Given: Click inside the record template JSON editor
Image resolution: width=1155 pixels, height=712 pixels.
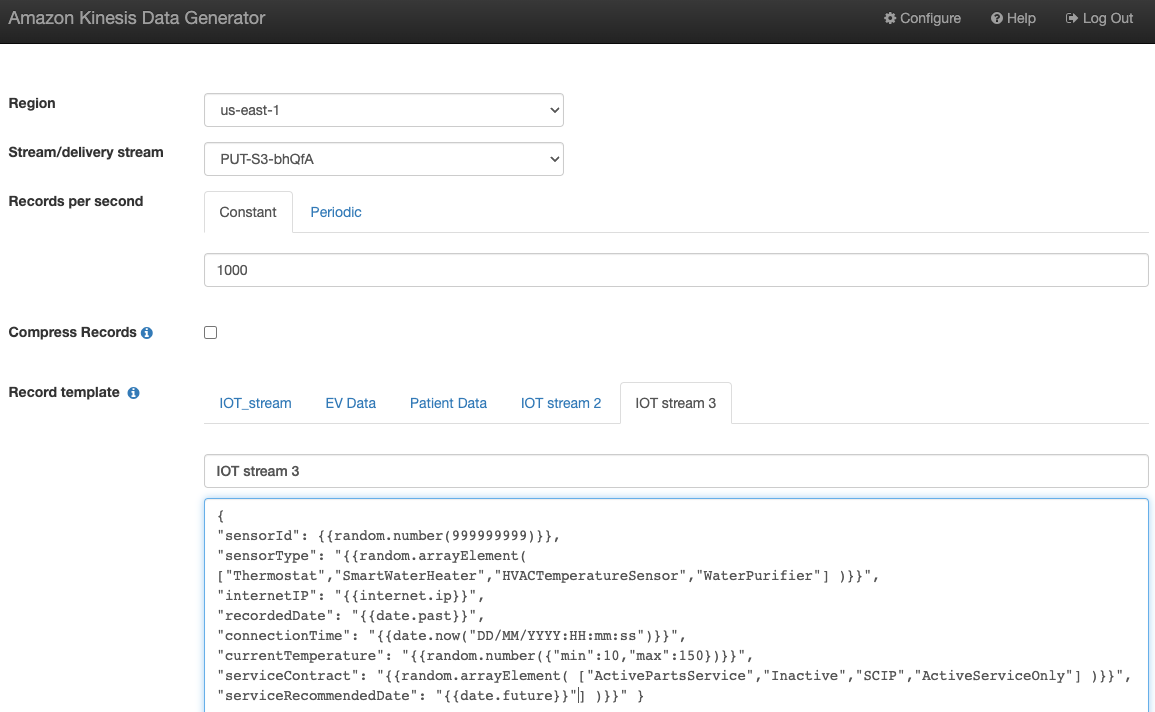Looking at the screenshot, I should coord(675,605).
